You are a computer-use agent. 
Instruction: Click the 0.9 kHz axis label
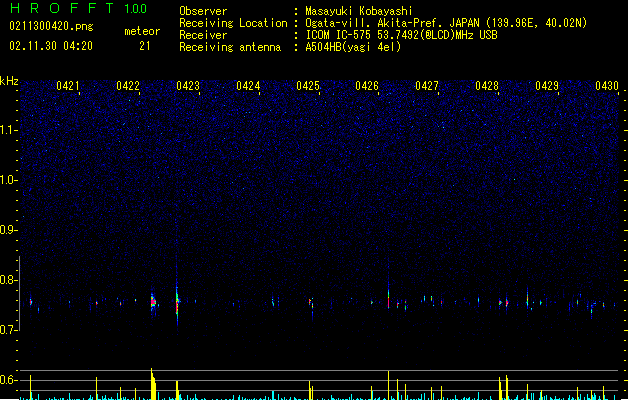tap(8, 230)
